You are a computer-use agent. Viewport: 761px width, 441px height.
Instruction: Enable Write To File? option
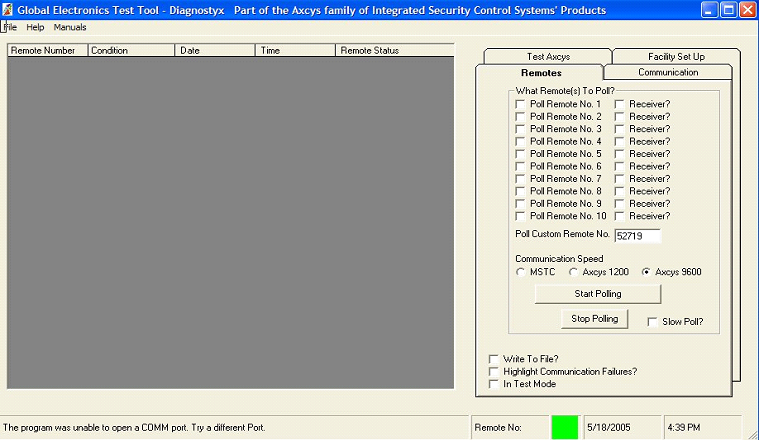click(494, 359)
